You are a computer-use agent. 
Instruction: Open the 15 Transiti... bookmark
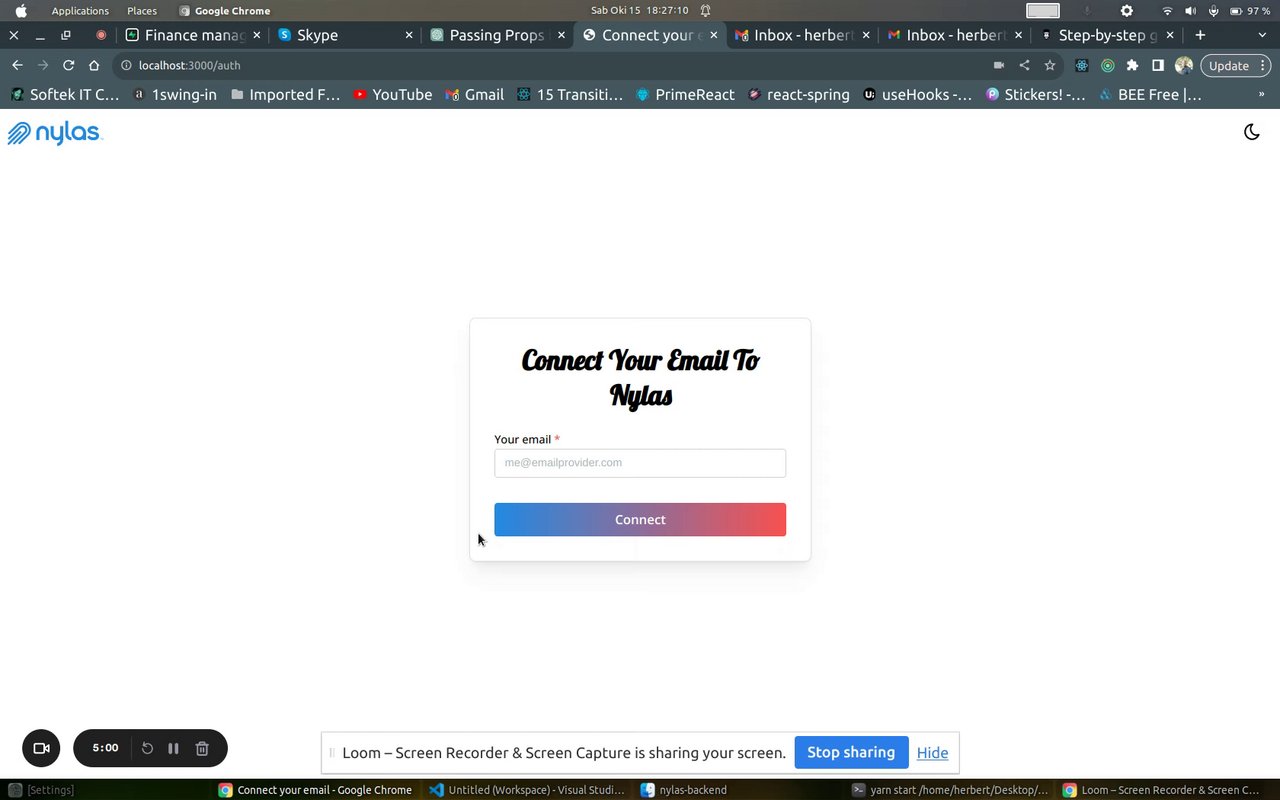click(570, 95)
